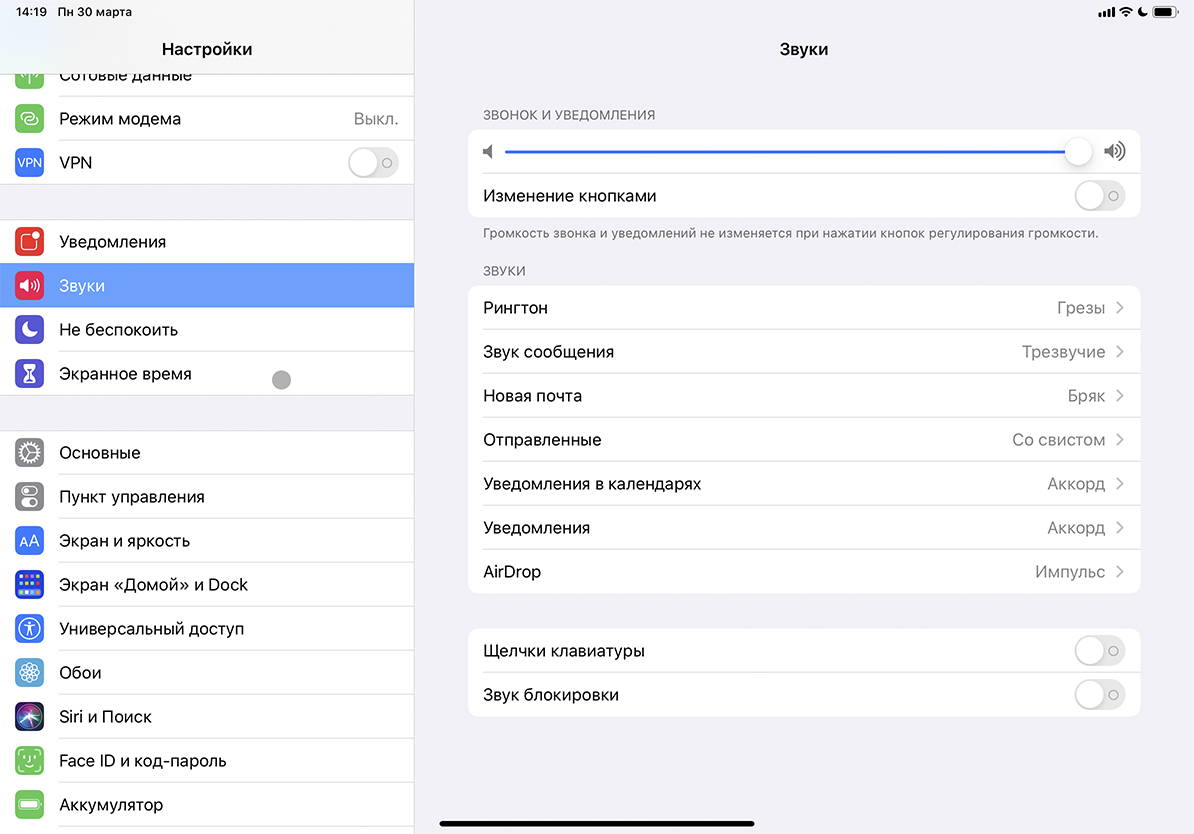1194x834 pixels.
Task: Tap the battery indicator in status bar
Action: pos(1166,12)
